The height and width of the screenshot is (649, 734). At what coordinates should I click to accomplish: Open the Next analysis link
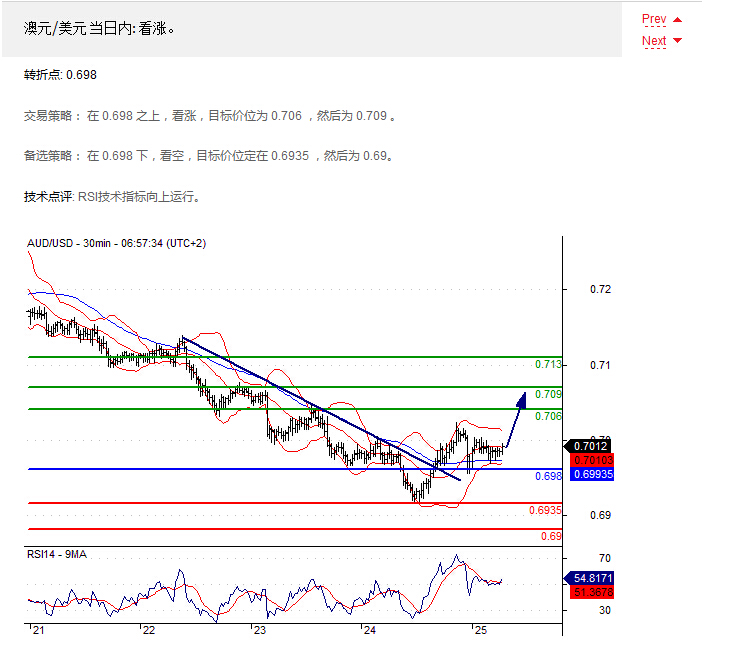[x=654, y=41]
